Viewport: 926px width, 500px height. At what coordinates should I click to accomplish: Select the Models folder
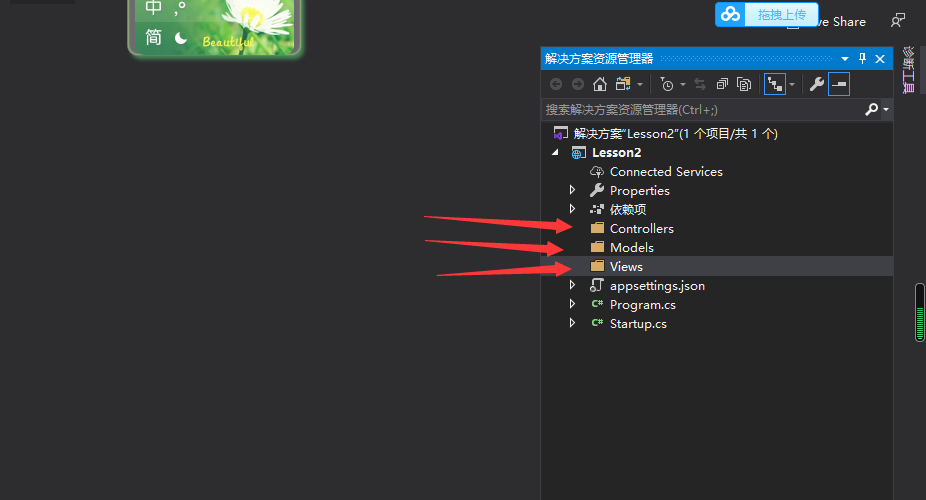pos(631,247)
